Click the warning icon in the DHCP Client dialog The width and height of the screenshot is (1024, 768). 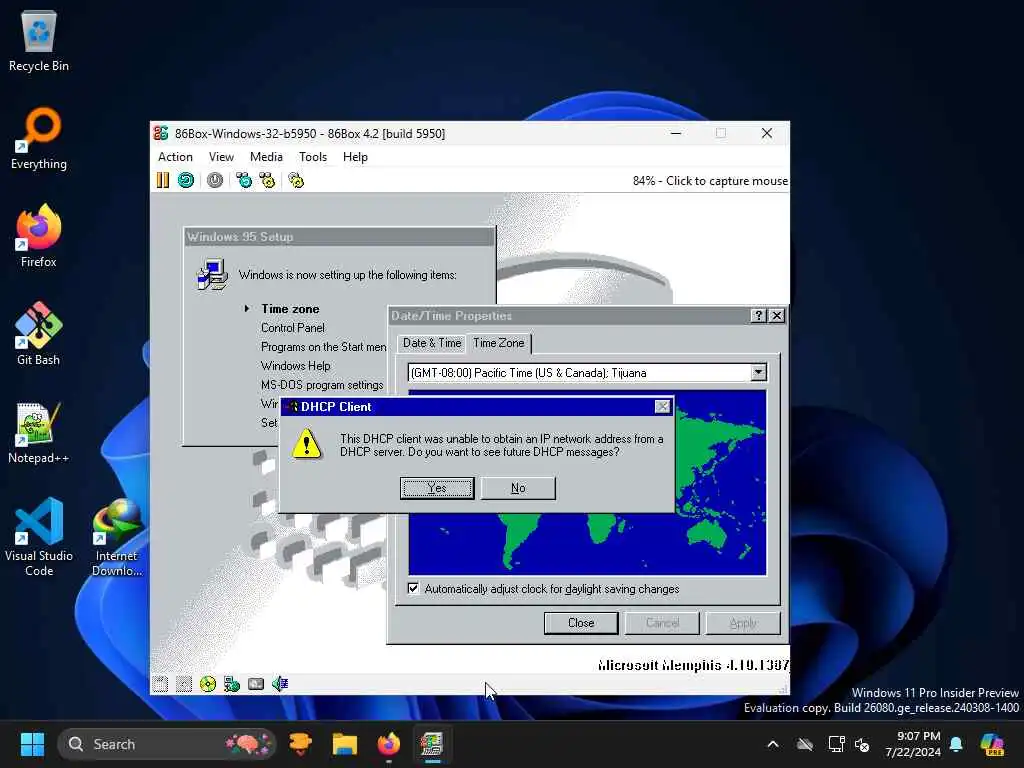tap(306, 445)
